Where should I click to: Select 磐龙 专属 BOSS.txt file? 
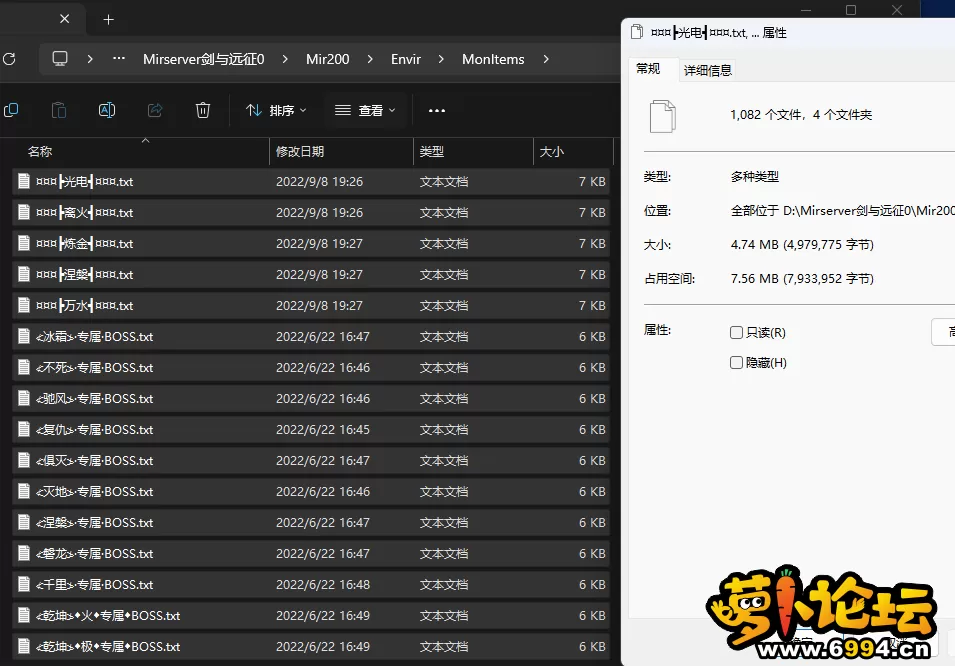311,553
